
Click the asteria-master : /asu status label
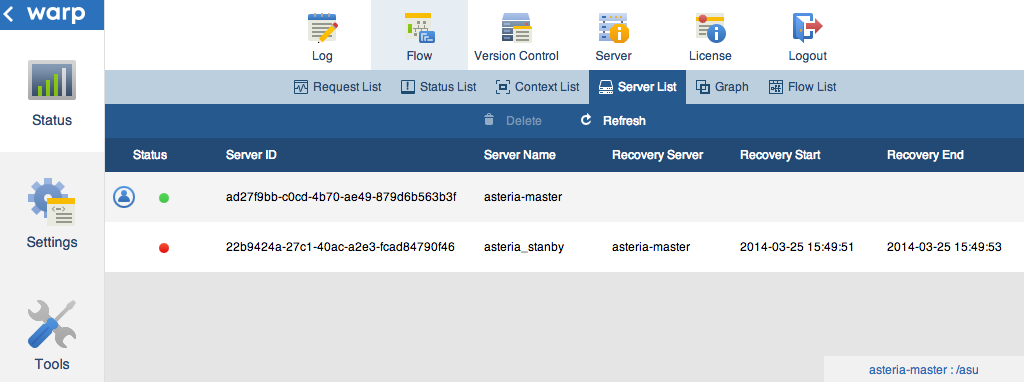pos(923,370)
